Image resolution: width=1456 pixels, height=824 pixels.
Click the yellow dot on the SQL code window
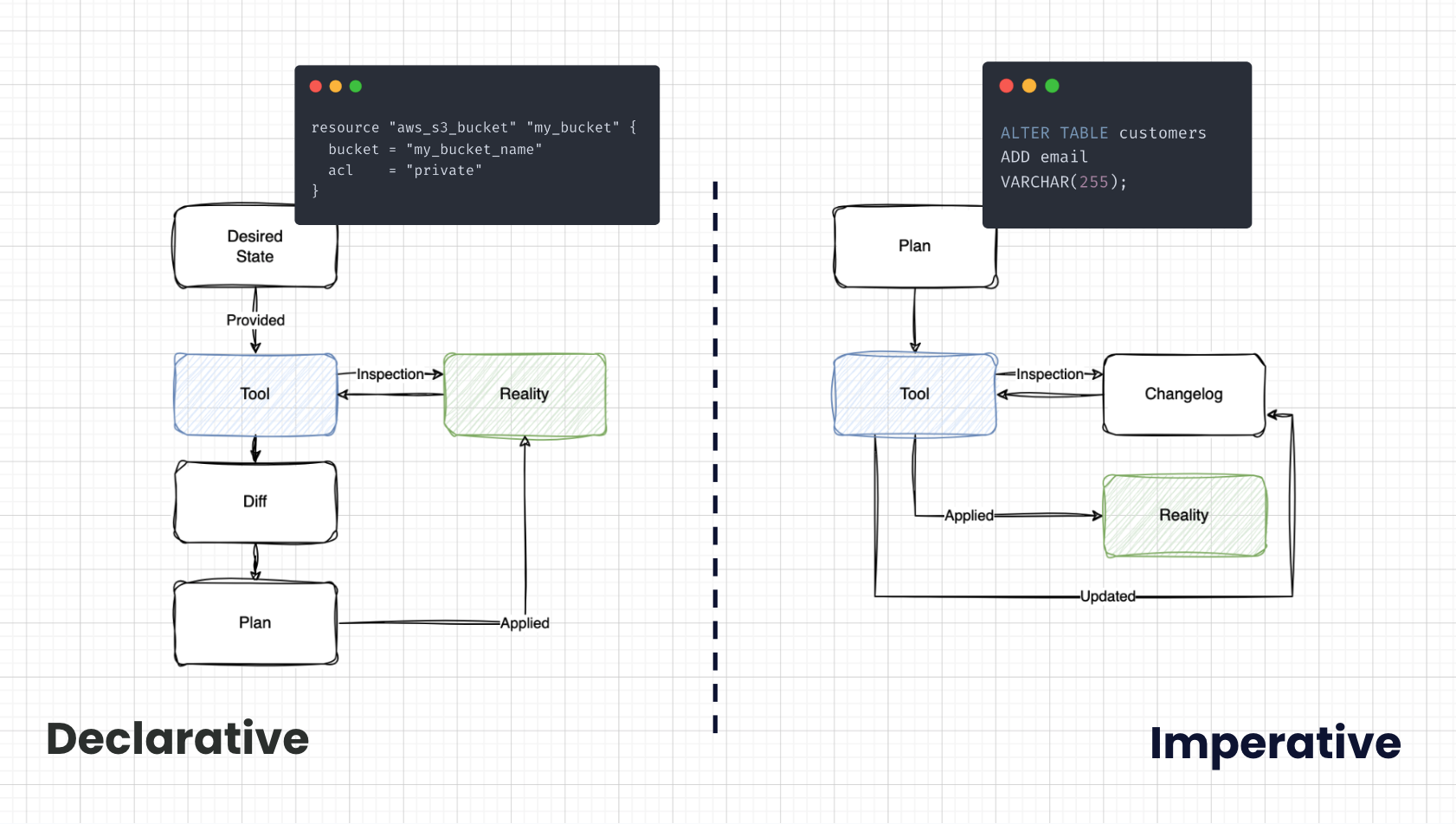(x=1028, y=86)
